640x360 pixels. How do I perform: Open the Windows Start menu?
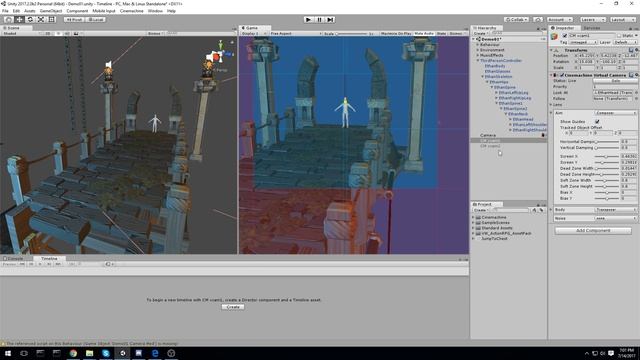click(8, 353)
